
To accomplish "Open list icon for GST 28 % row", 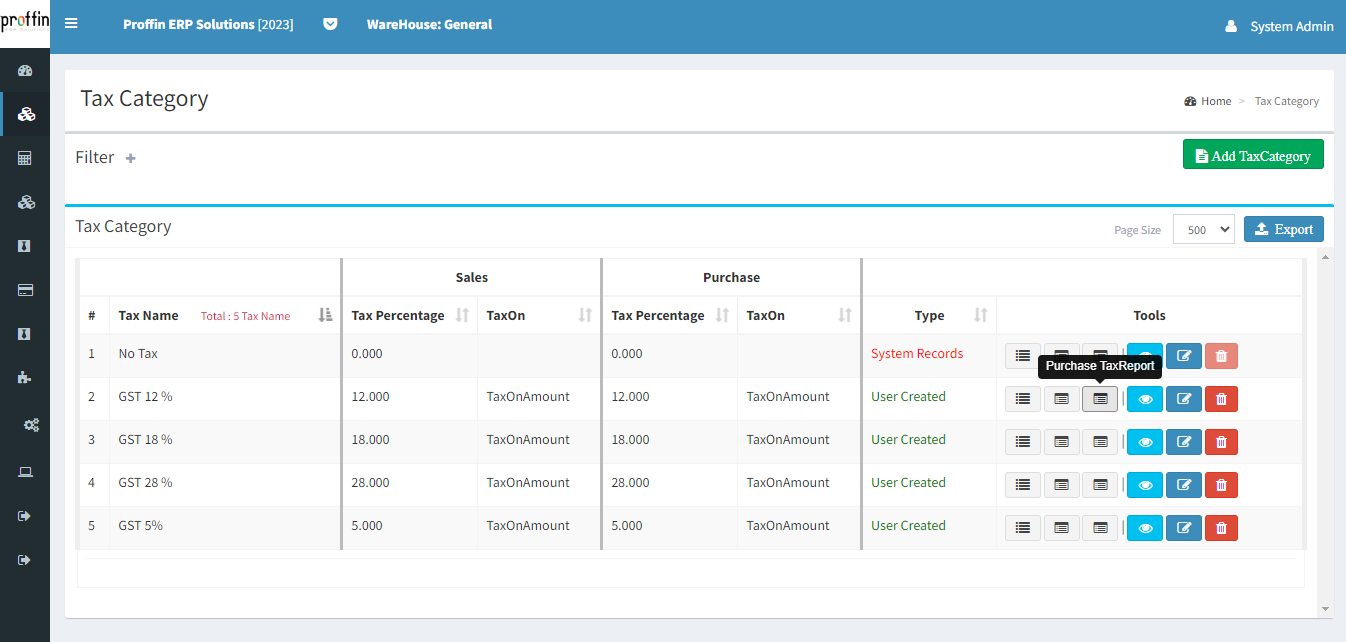I will click(1023, 485).
